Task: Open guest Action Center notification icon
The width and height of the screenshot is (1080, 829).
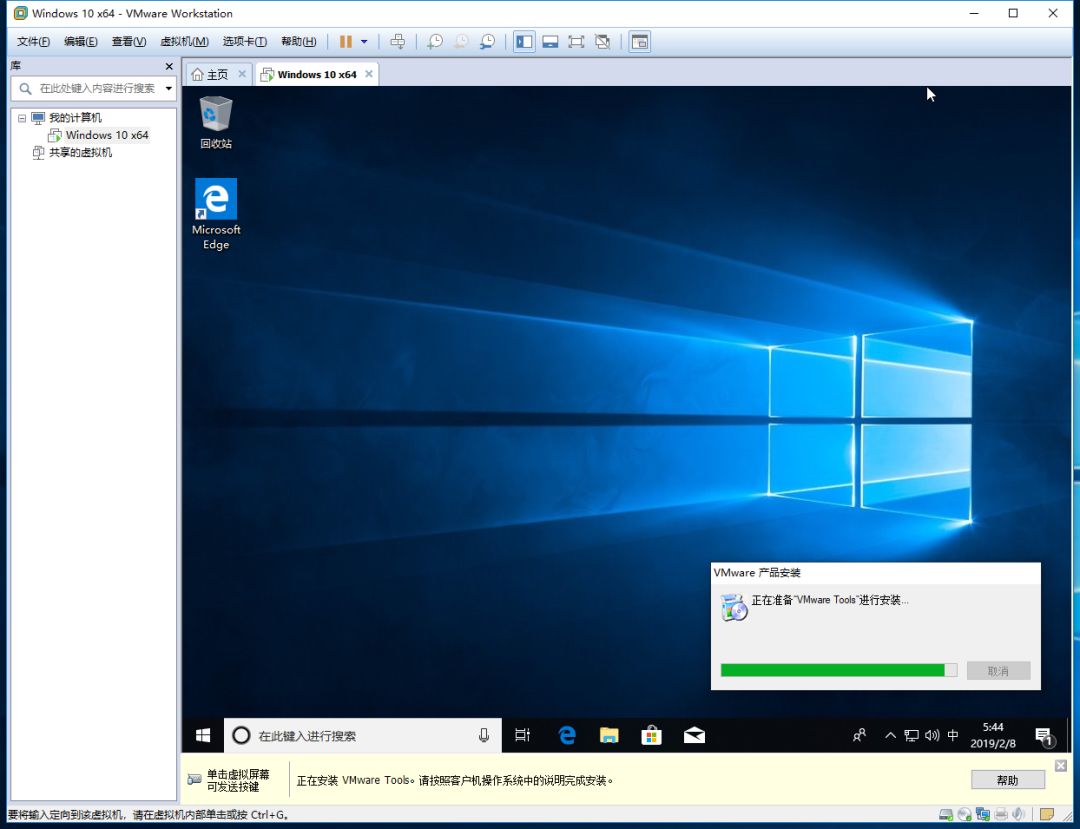Action: click(1044, 736)
